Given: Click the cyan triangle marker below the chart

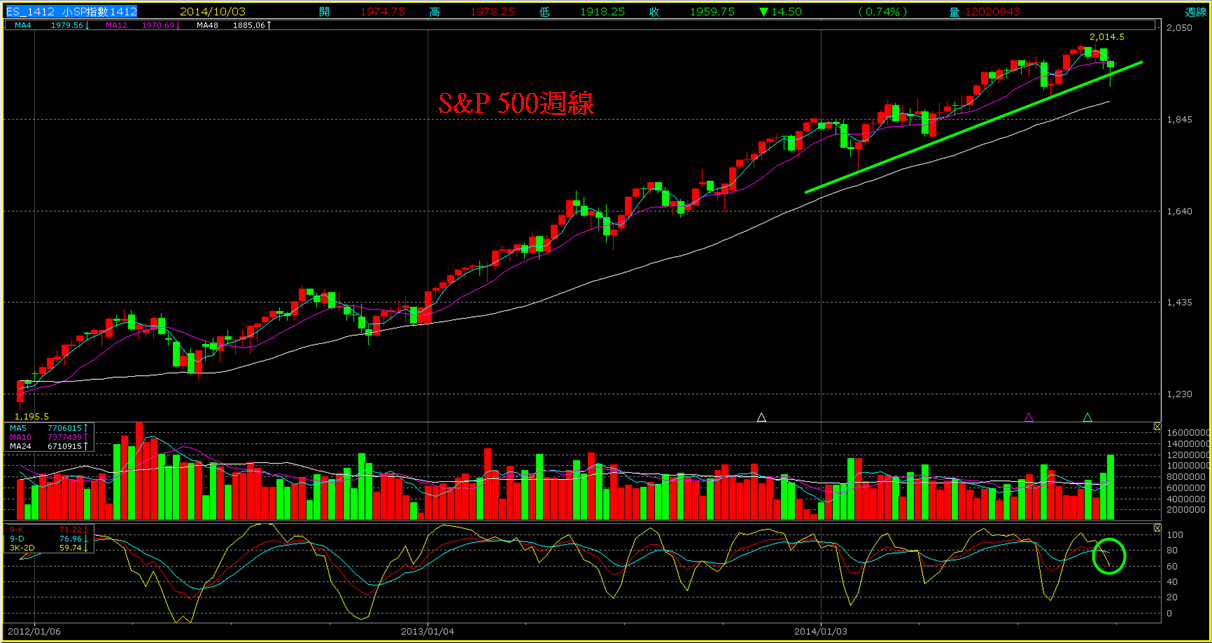Looking at the screenshot, I should [1088, 416].
